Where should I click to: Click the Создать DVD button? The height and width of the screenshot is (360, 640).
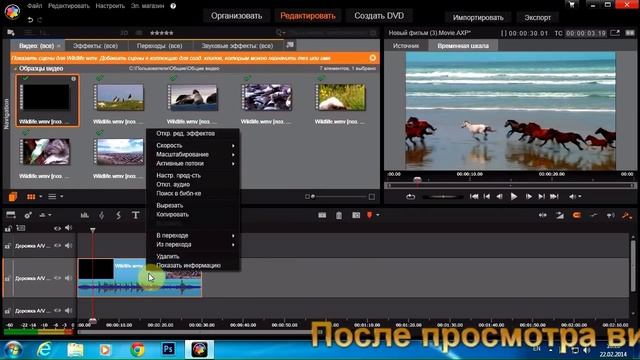(x=379, y=16)
